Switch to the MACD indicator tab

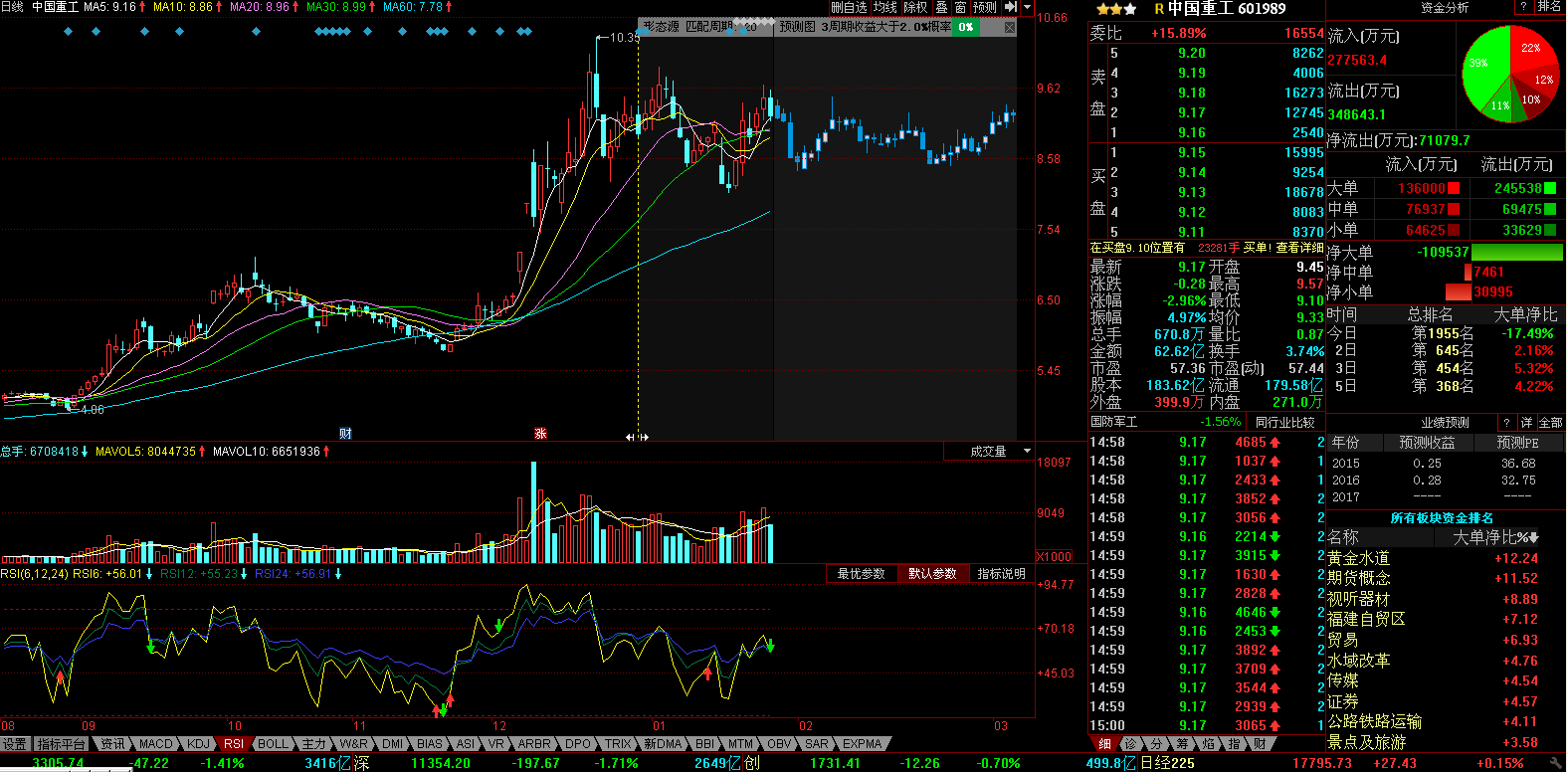click(155, 744)
